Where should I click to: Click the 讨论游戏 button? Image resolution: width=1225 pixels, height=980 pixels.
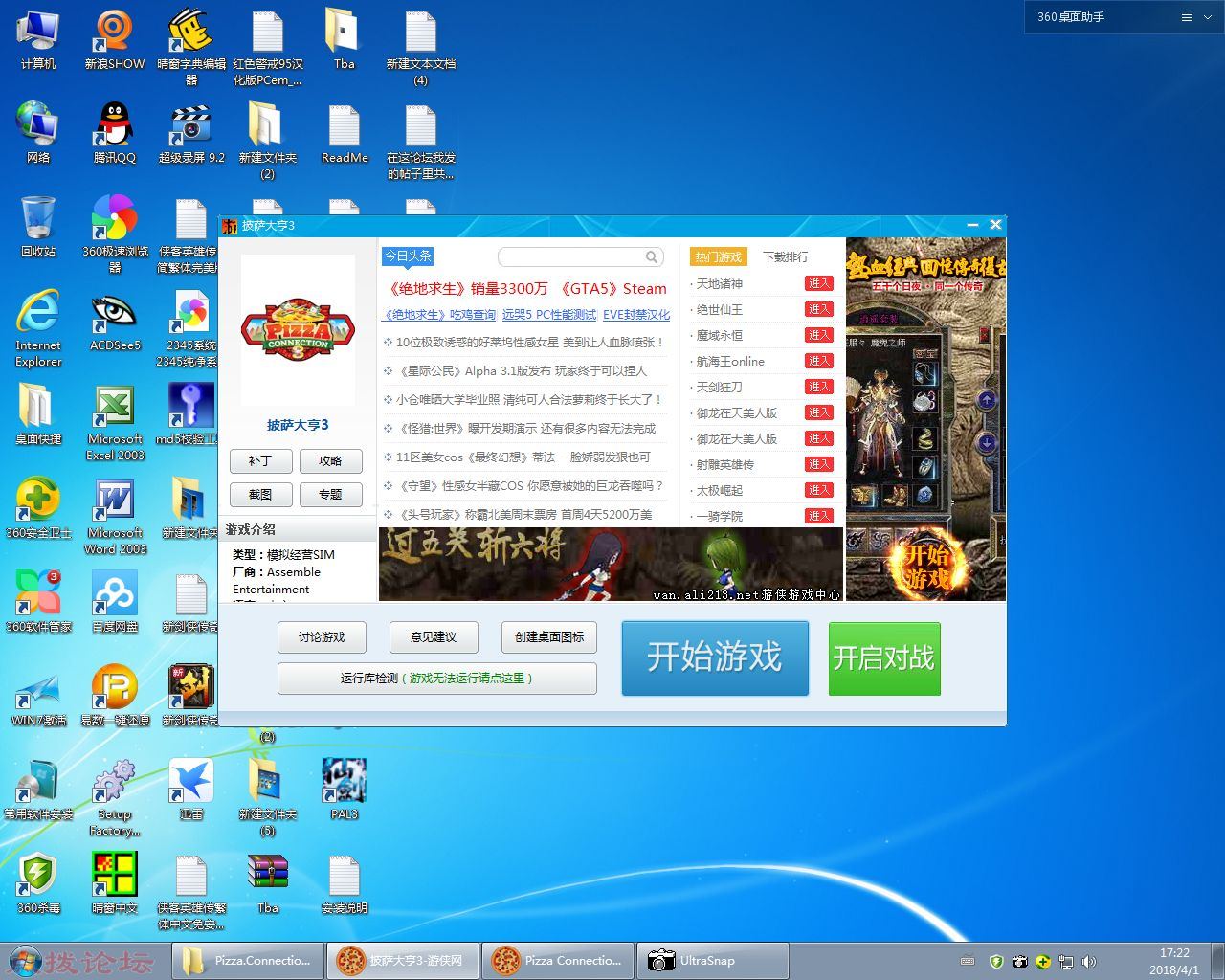coord(322,637)
